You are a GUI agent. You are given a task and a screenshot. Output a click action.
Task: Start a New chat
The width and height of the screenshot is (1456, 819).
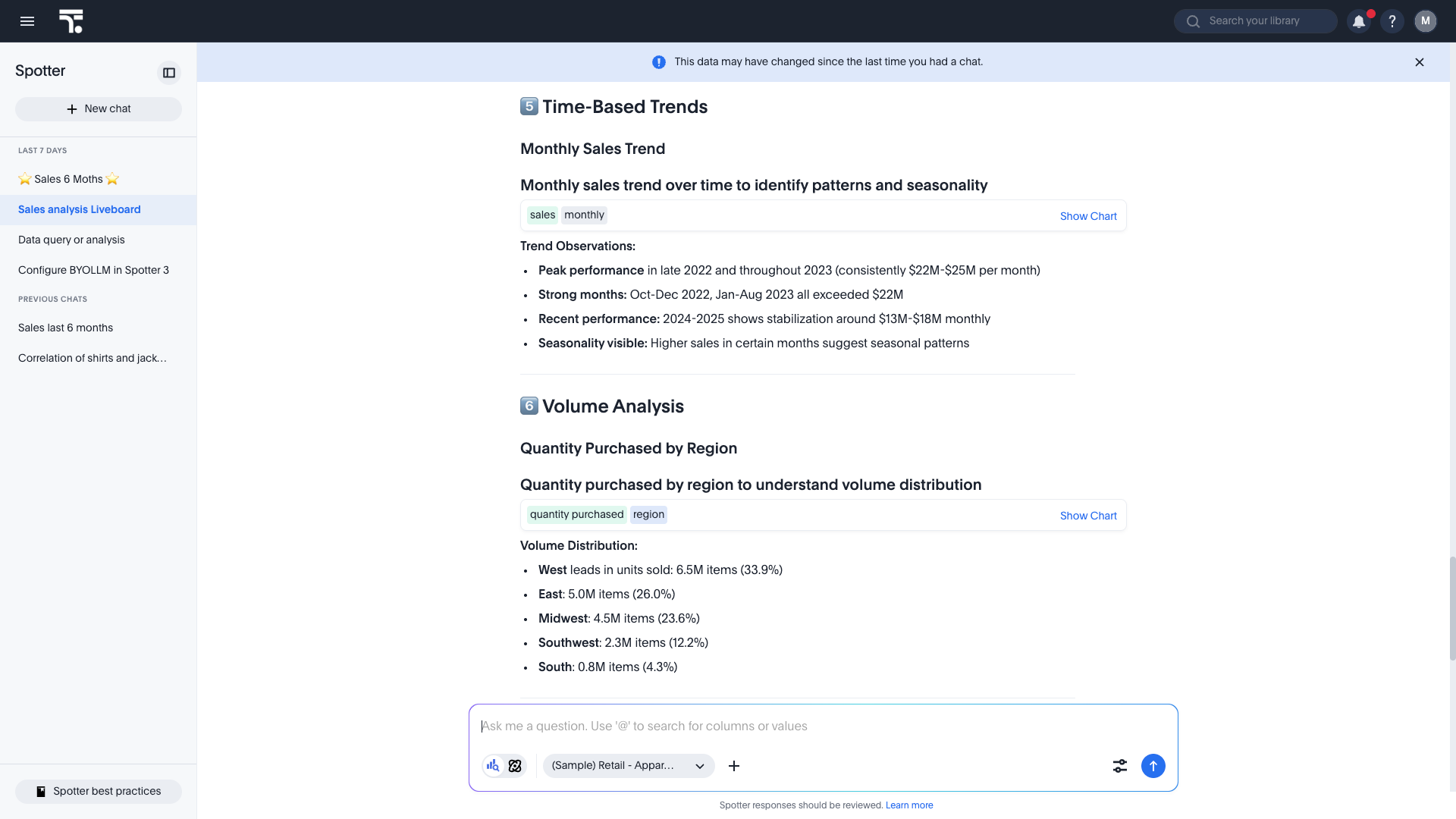tap(99, 109)
